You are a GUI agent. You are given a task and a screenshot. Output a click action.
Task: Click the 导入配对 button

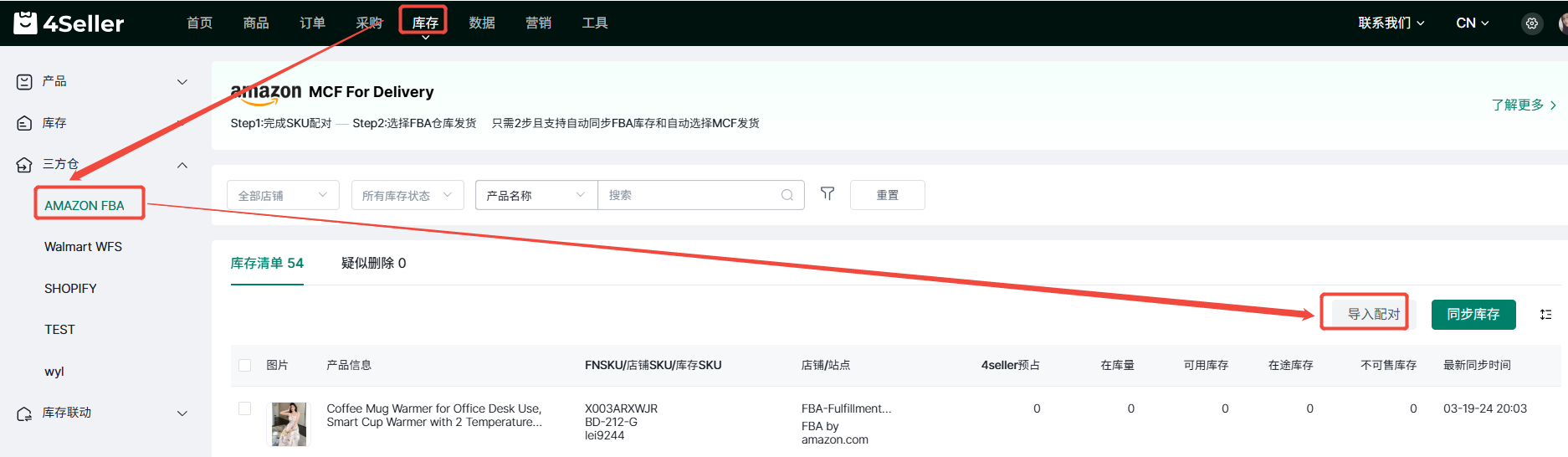(x=1372, y=314)
